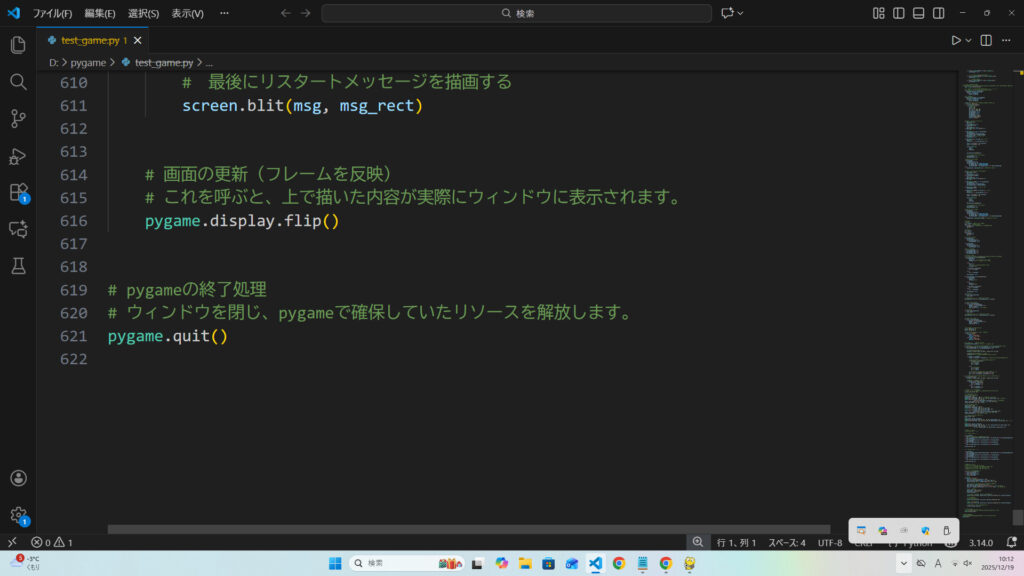Viewport: 1024px width, 576px height.
Task: Expand the run button dropdown arrow
Action: pos(968,40)
